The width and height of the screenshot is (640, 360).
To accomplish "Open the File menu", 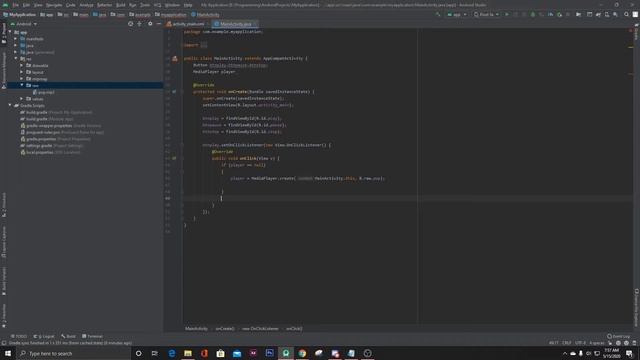I will [16, 5].
